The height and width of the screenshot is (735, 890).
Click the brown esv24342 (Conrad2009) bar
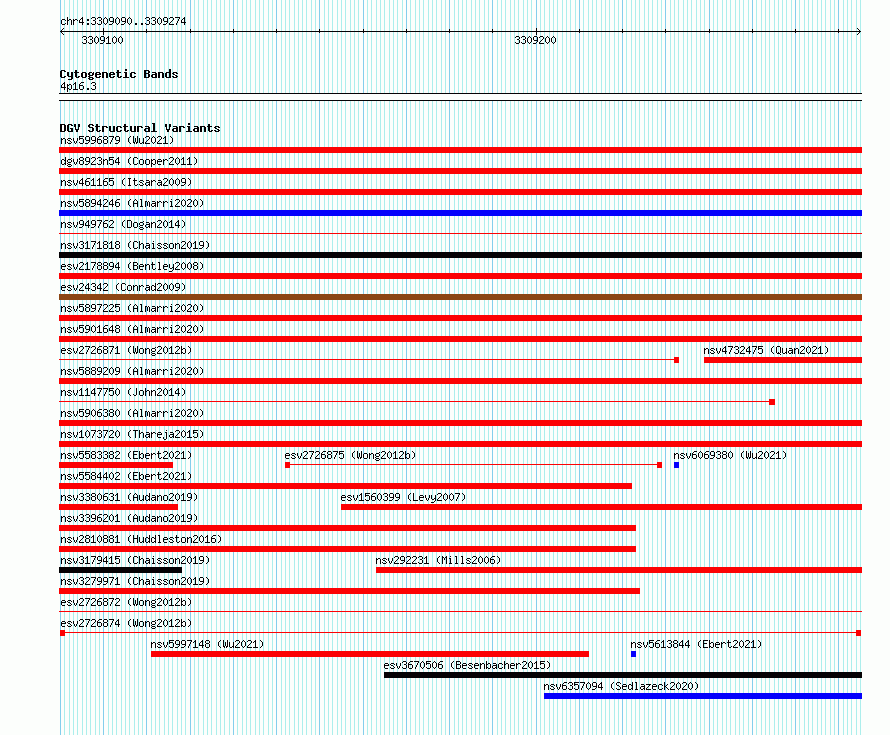[460, 297]
